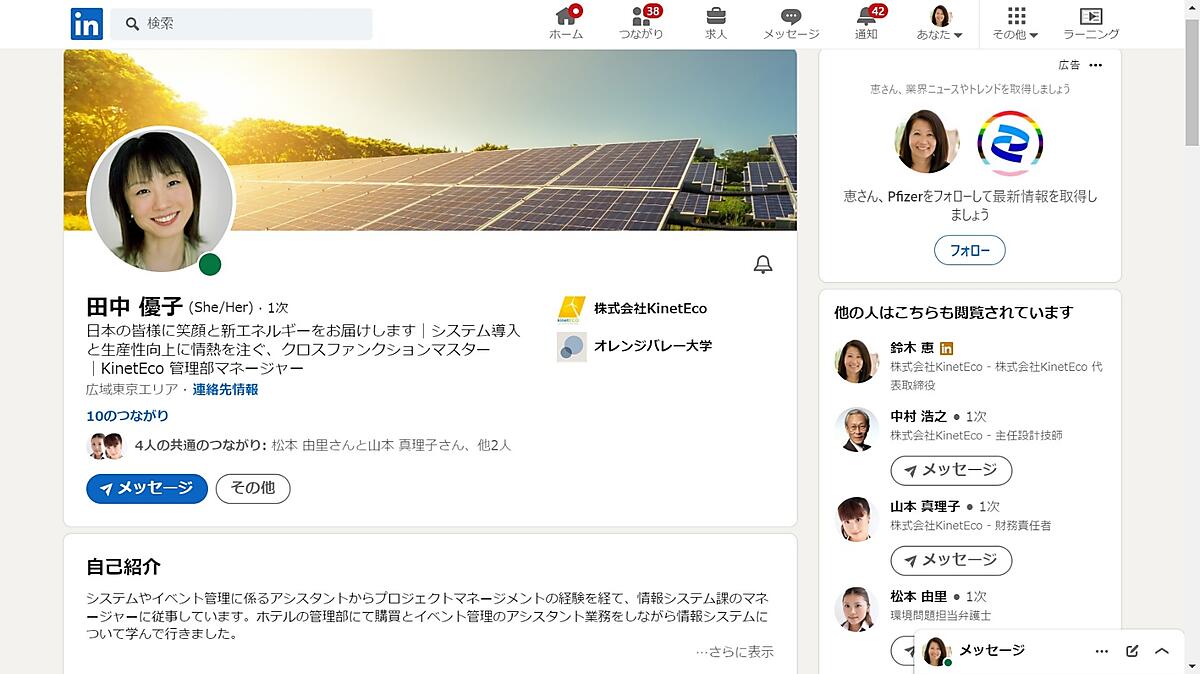Open the ホーム home icon
Viewport: 1200px width, 674px height.
tap(566, 17)
